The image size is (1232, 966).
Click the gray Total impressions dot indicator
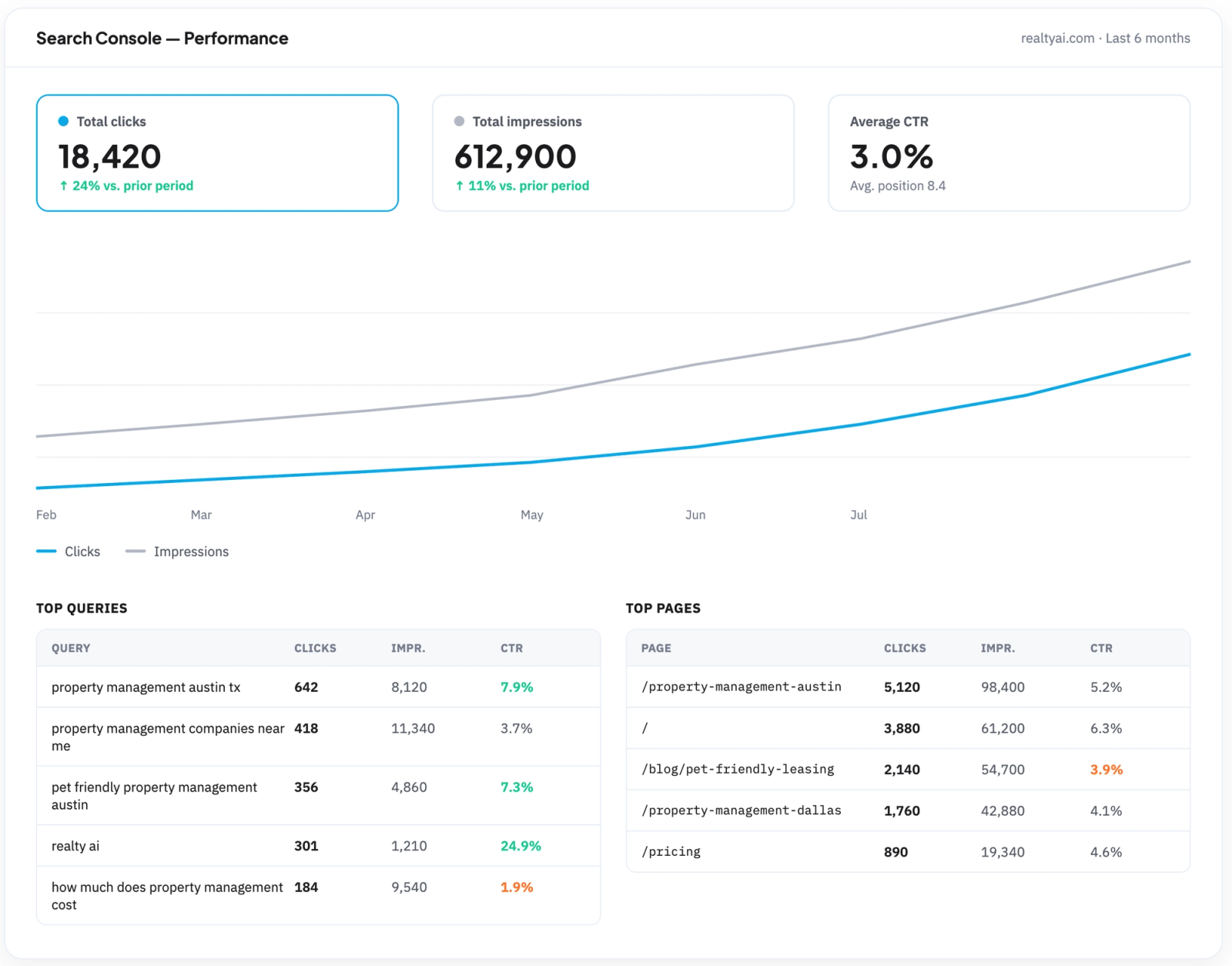coord(460,121)
